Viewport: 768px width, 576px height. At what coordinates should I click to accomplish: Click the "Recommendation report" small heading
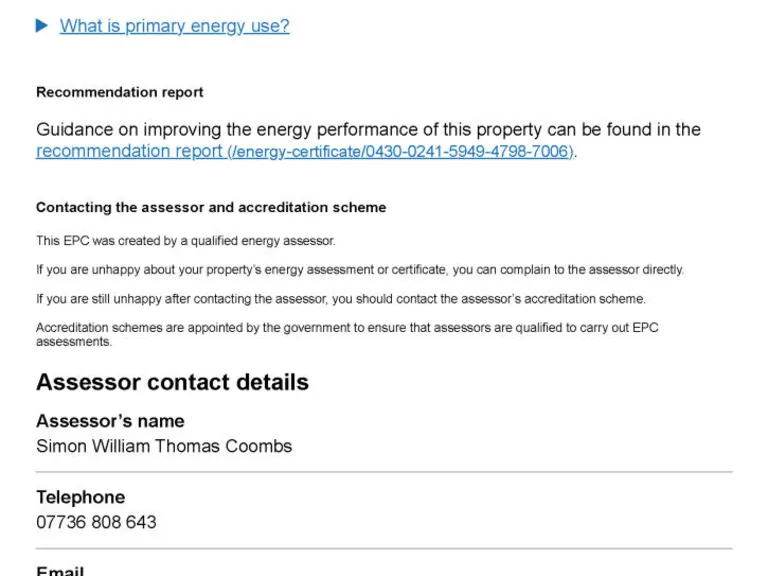[120, 92]
